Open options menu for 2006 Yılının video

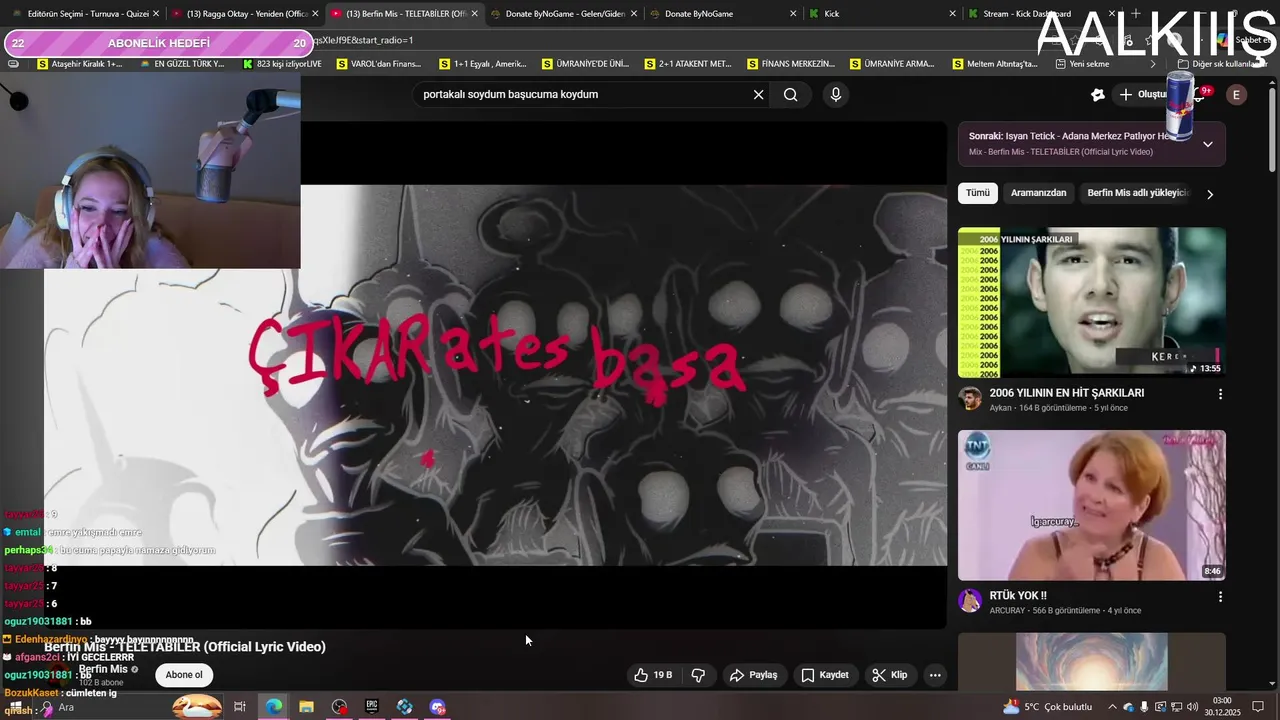(x=1220, y=394)
